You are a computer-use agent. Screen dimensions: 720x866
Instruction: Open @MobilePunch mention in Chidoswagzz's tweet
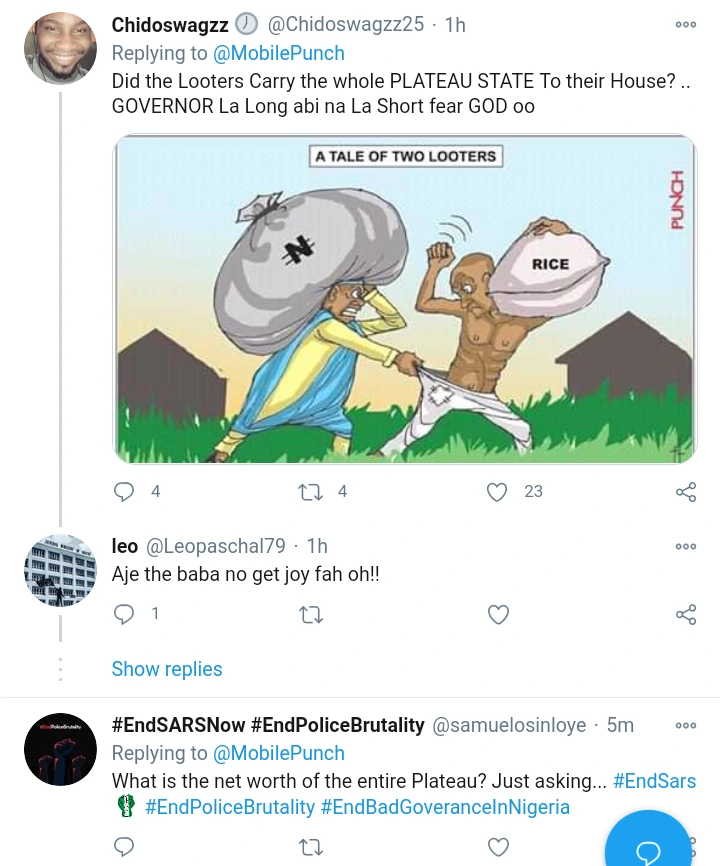click(x=279, y=53)
